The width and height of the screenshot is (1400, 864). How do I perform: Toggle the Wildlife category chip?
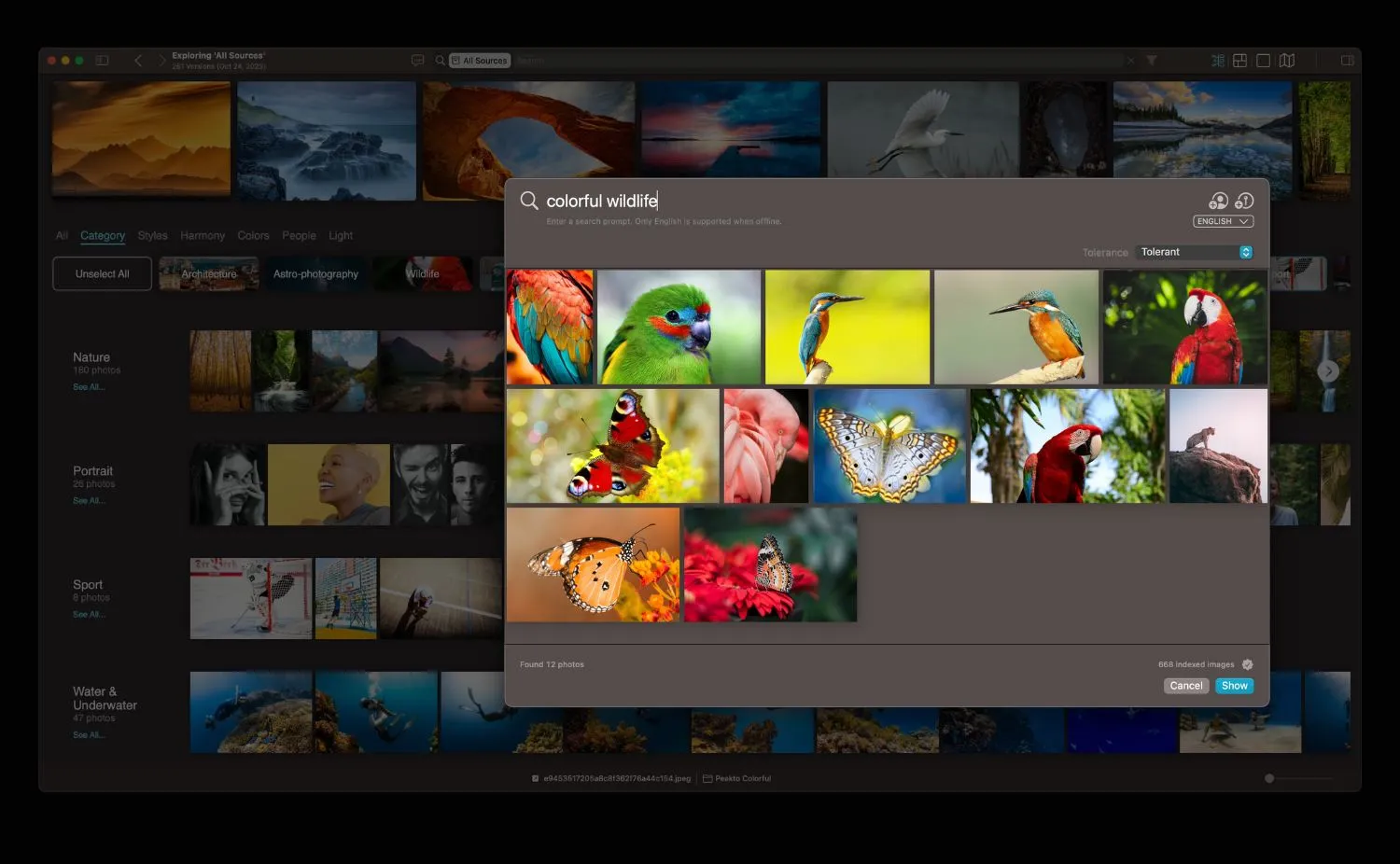(423, 273)
